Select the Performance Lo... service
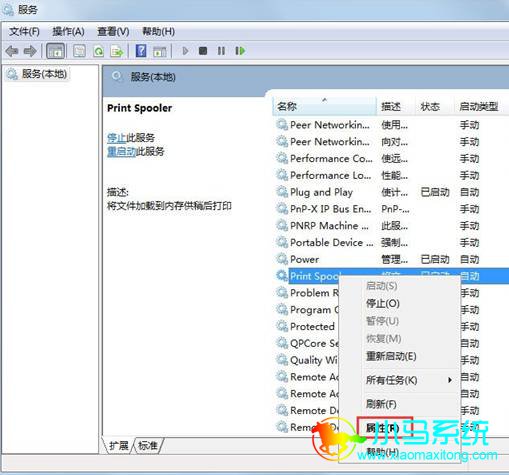This screenshot has width=509, height=475. 391,175
